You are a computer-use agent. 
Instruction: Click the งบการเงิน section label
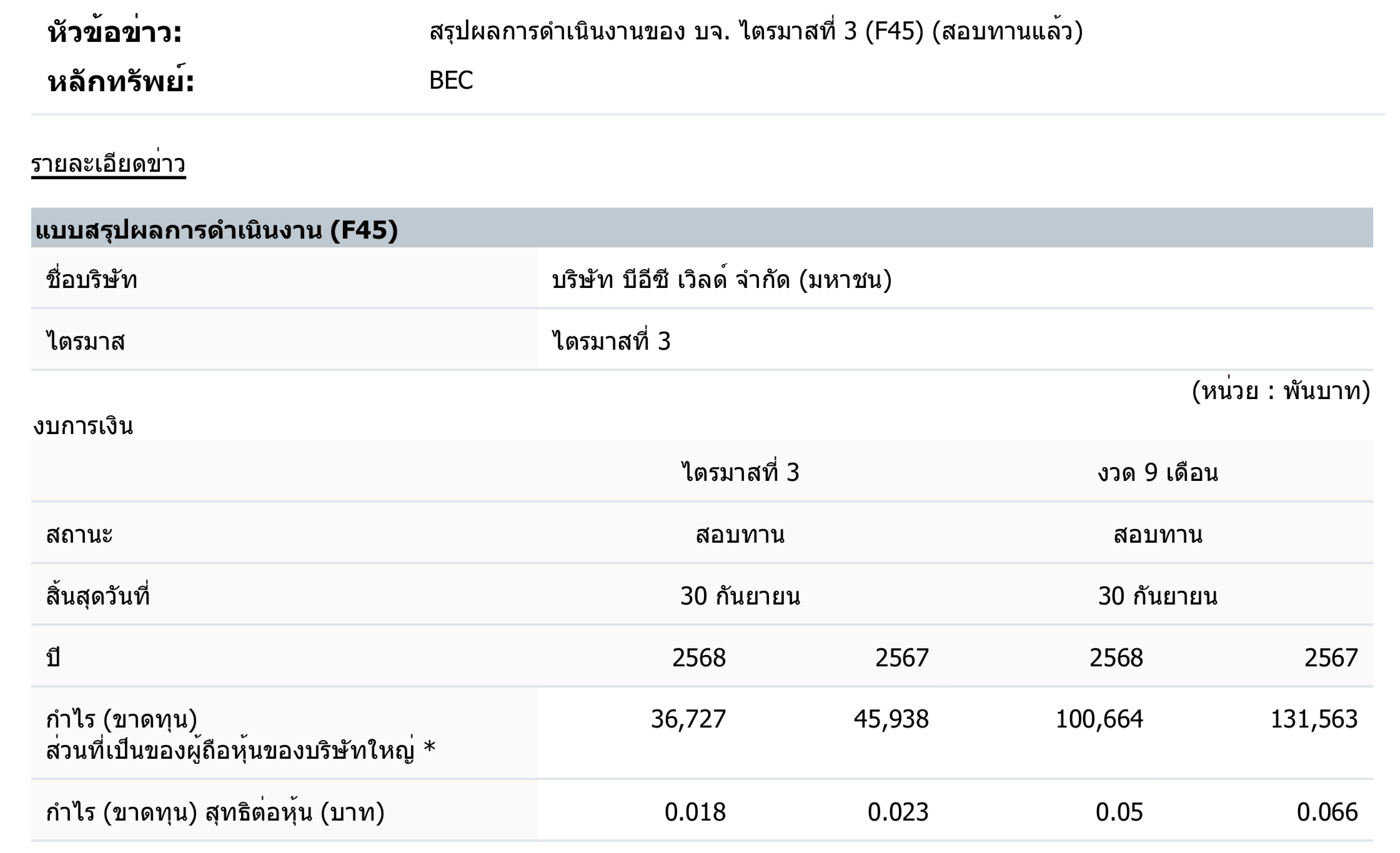83,426
